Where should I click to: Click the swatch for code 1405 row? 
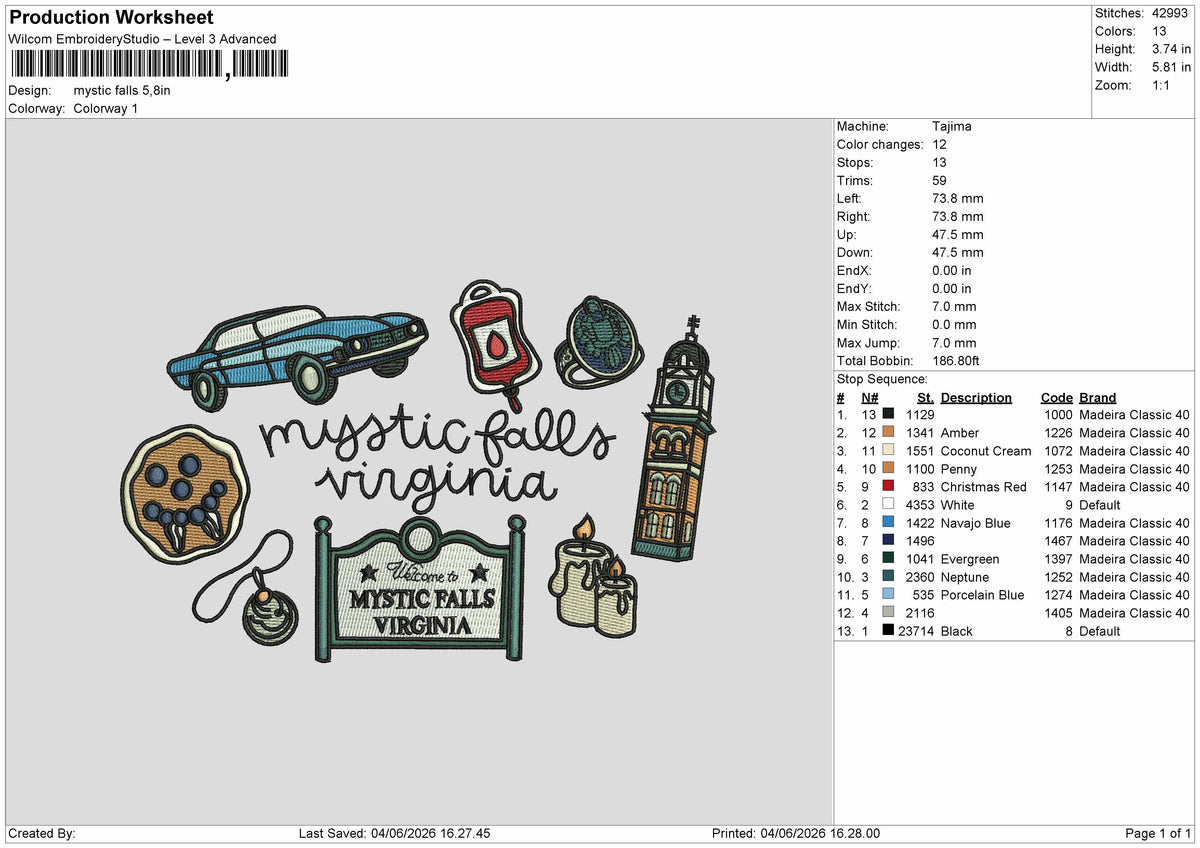tap(888, 613)
